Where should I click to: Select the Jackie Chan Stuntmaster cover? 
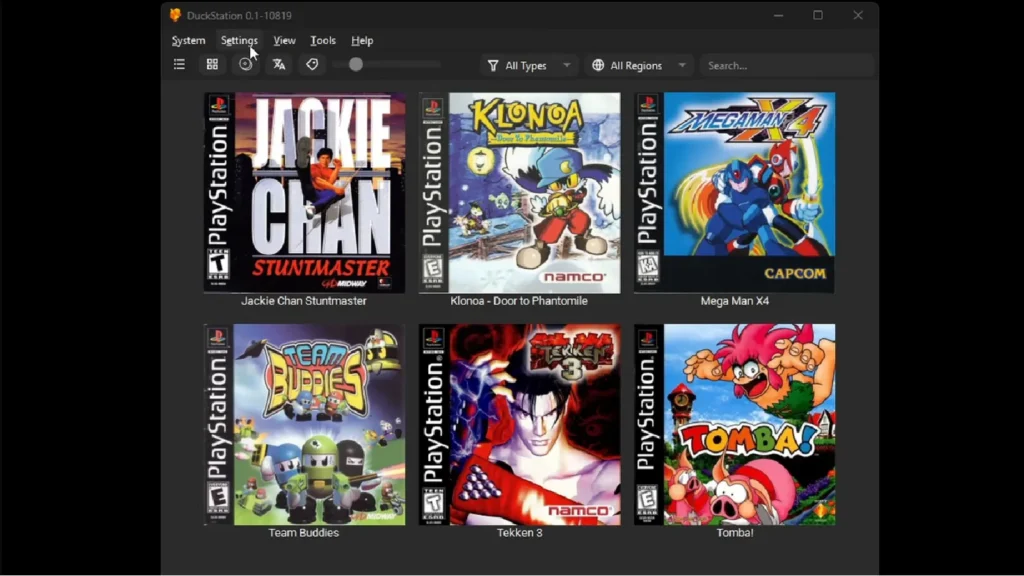pos(304,193)
